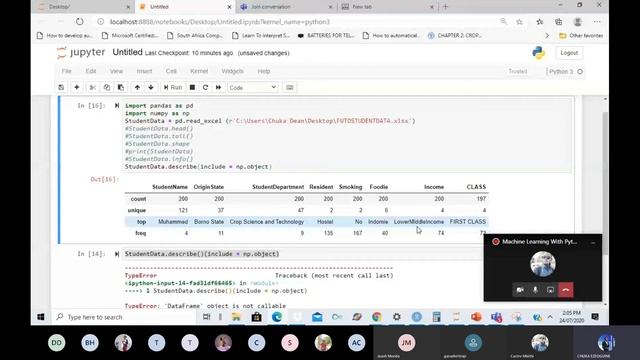
Task: Open the Collections icon in browser toolbar
Action: 558,22
